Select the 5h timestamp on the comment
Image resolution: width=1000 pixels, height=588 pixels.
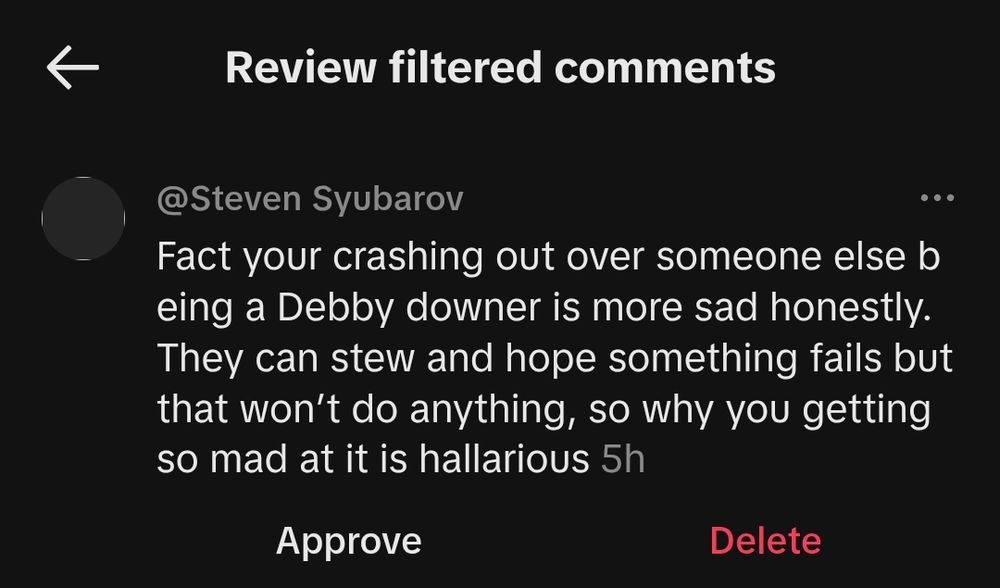pos(623,459)
